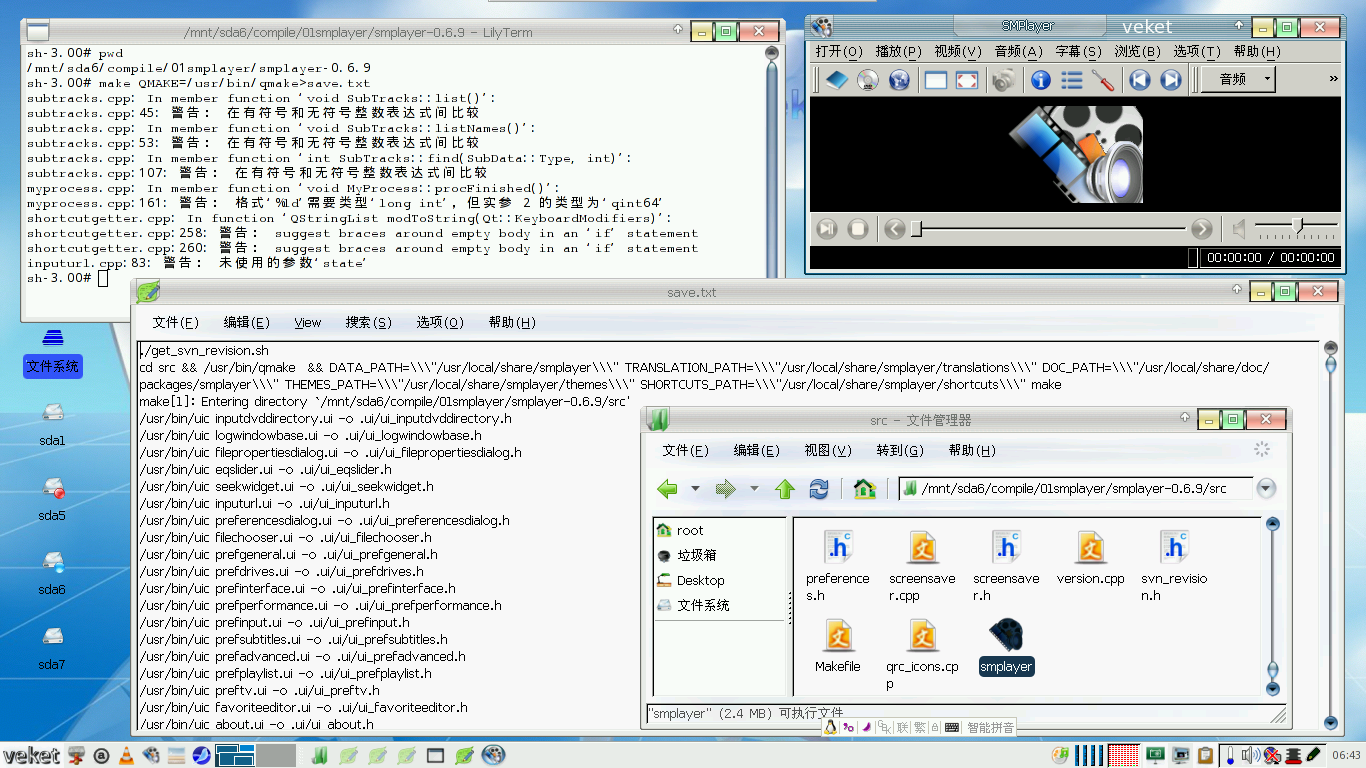Image resolution: width=1366 pixels, height=768 pixels.
Task: Mute audio using SMPlayer speaker icon
Action: tap(1239, 229)
